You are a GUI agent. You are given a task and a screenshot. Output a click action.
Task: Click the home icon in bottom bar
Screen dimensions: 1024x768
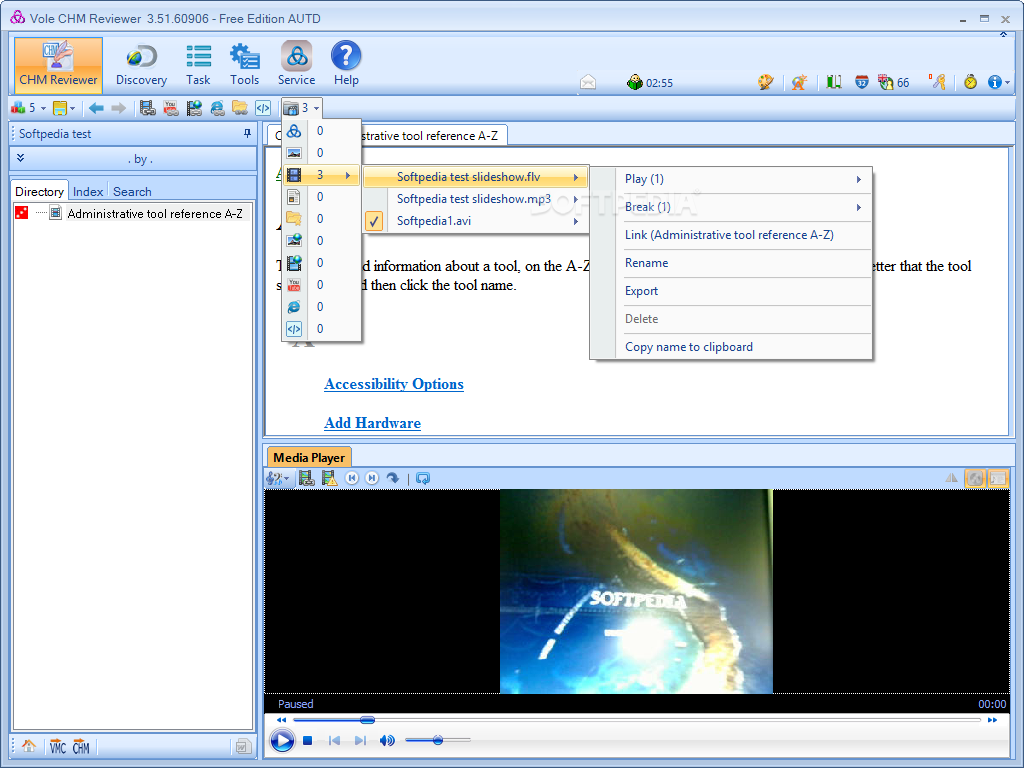(x=29, y=746)
